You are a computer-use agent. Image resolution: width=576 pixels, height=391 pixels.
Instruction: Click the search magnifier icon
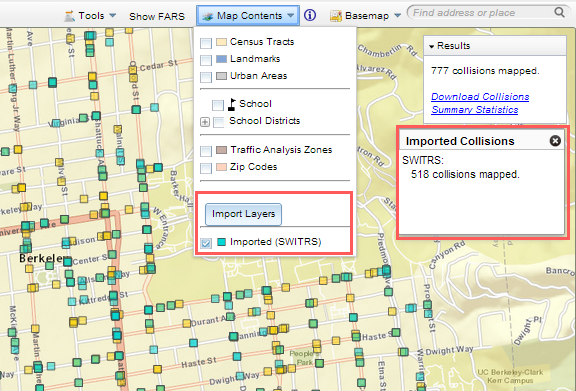tap(559, 12)
